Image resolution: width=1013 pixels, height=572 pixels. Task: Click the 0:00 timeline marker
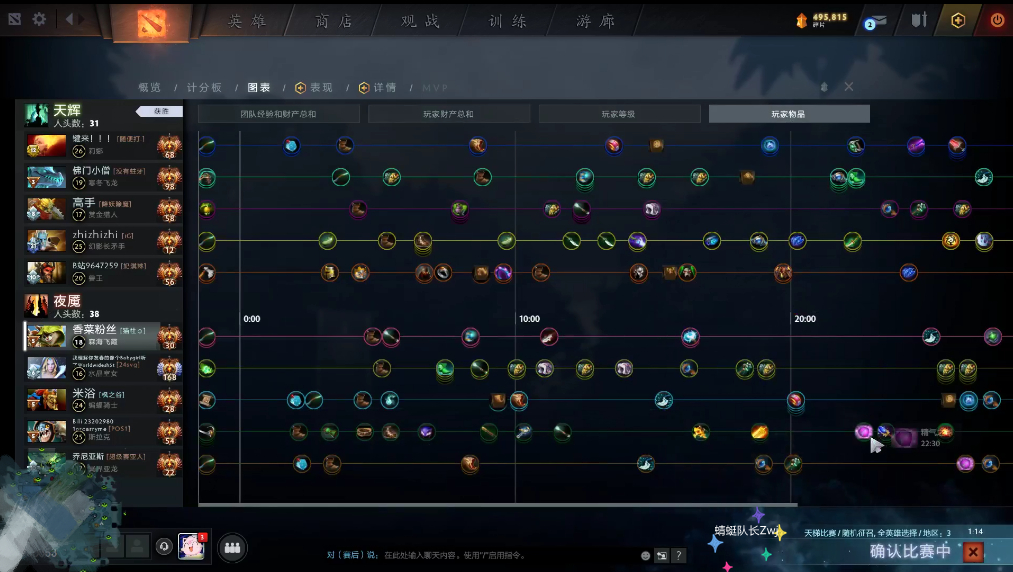(x=252, y=319)
